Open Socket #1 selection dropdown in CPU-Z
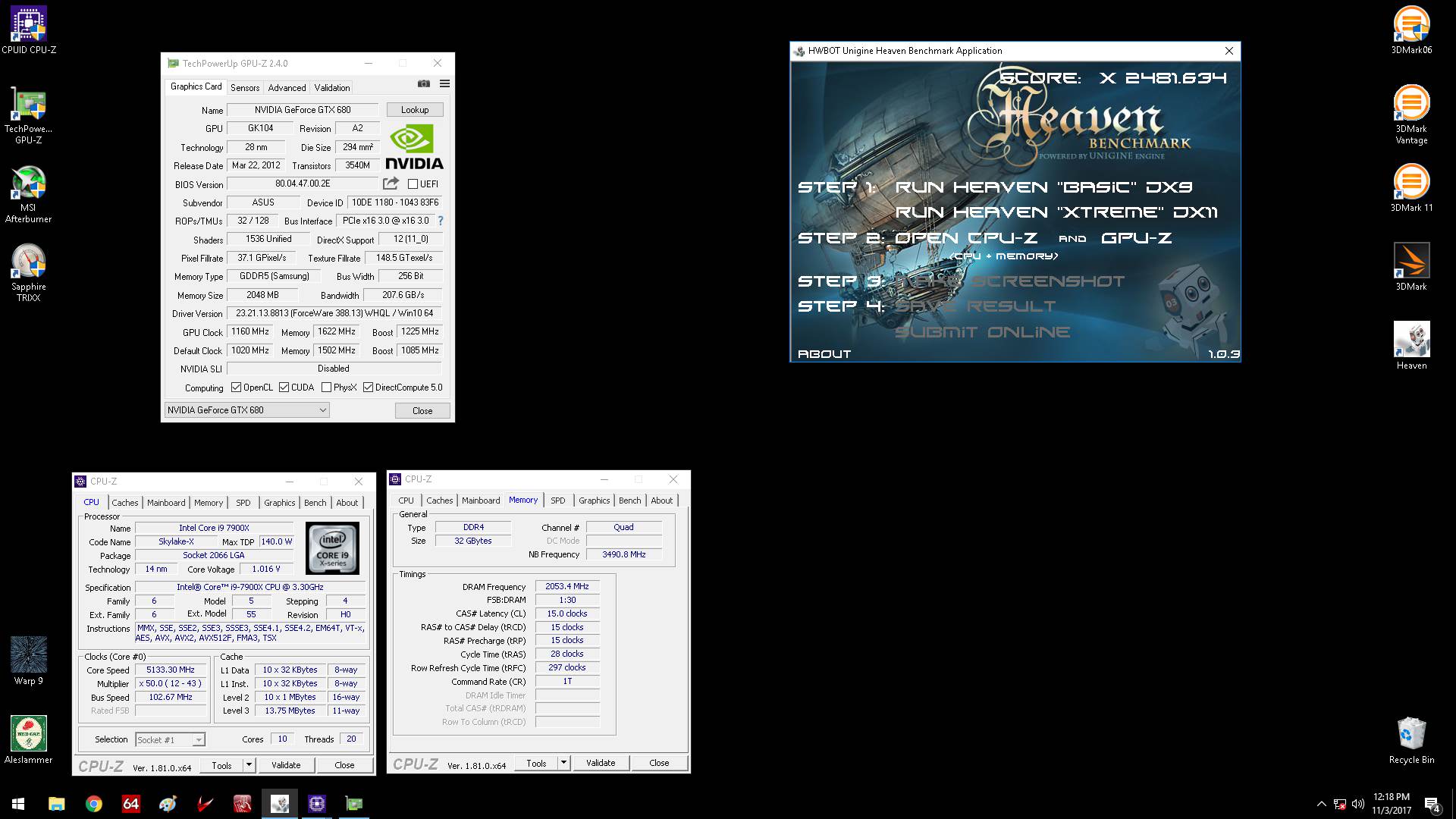The image size is (1456, 819). coord(170,739)
